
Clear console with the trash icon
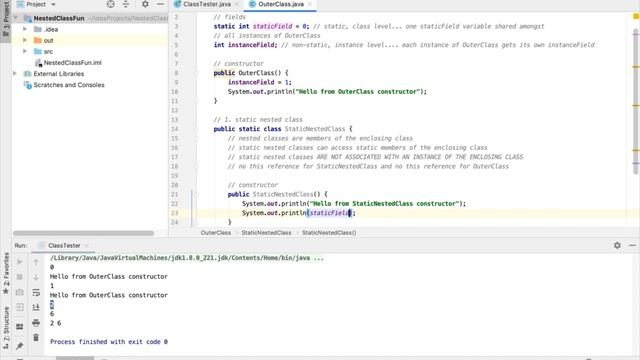tap(36, 338)
